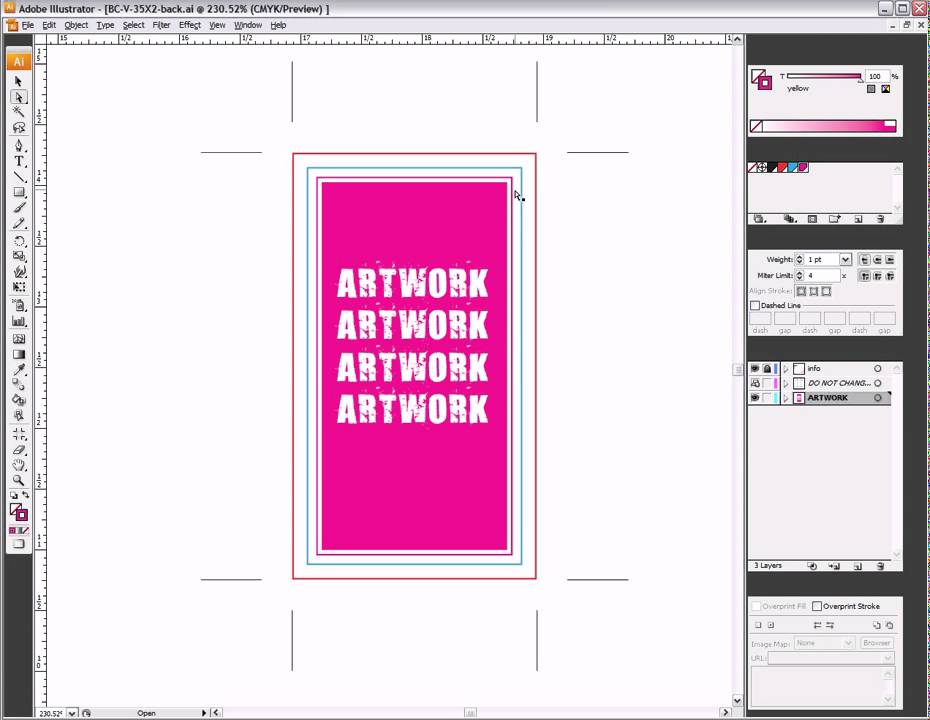Click the Miter Limit stepper arrows
The height and width of the screenshot is (720, 930).
[800, 275]
